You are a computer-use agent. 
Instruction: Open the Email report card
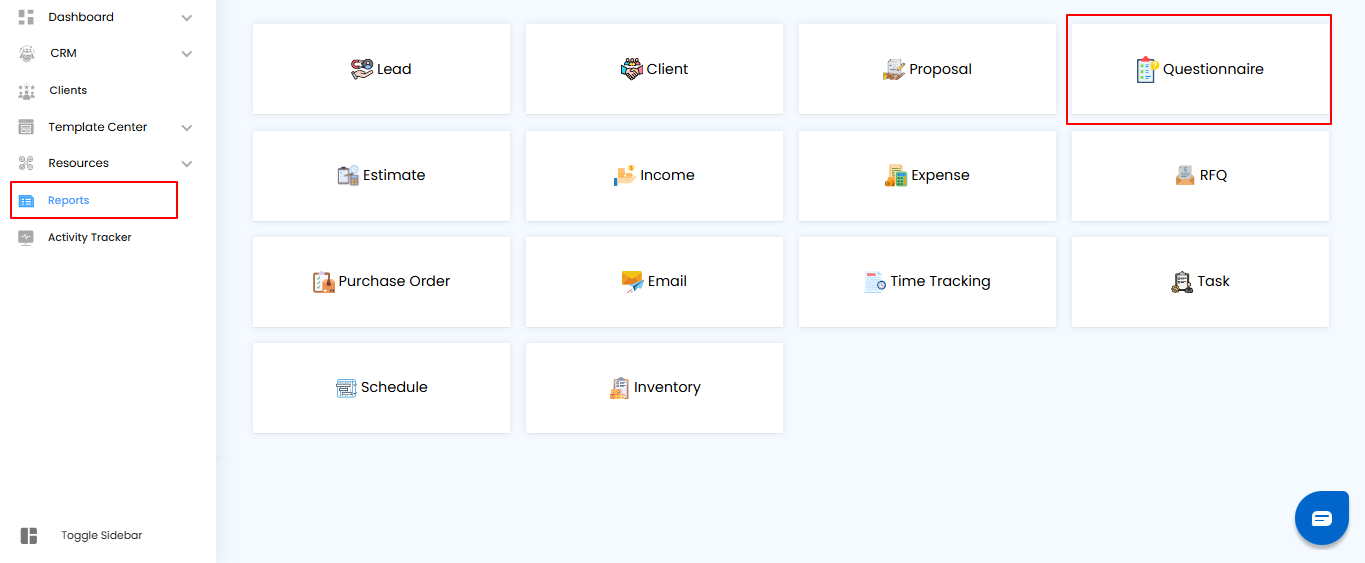coord(654,281)
